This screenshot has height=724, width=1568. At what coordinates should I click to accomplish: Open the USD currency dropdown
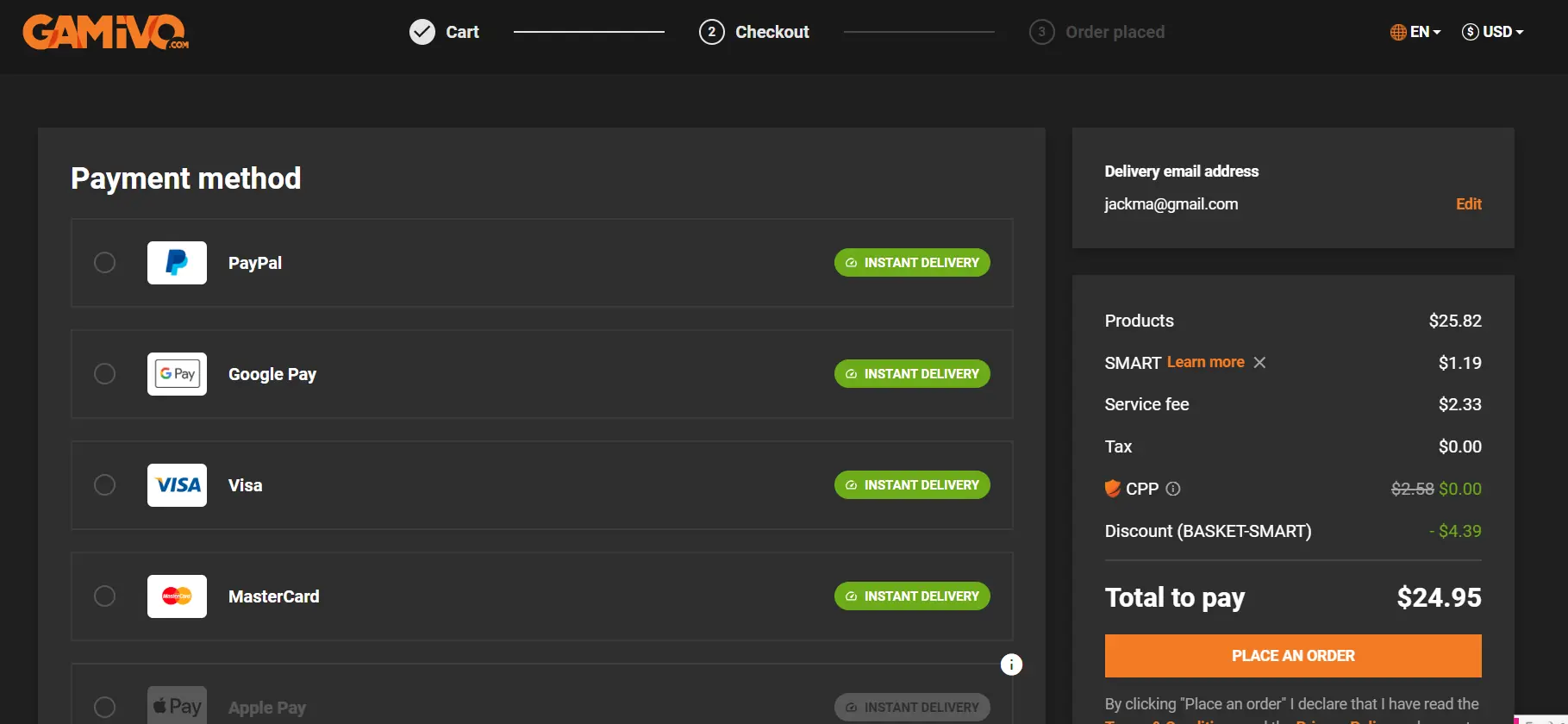(1493, 32)
